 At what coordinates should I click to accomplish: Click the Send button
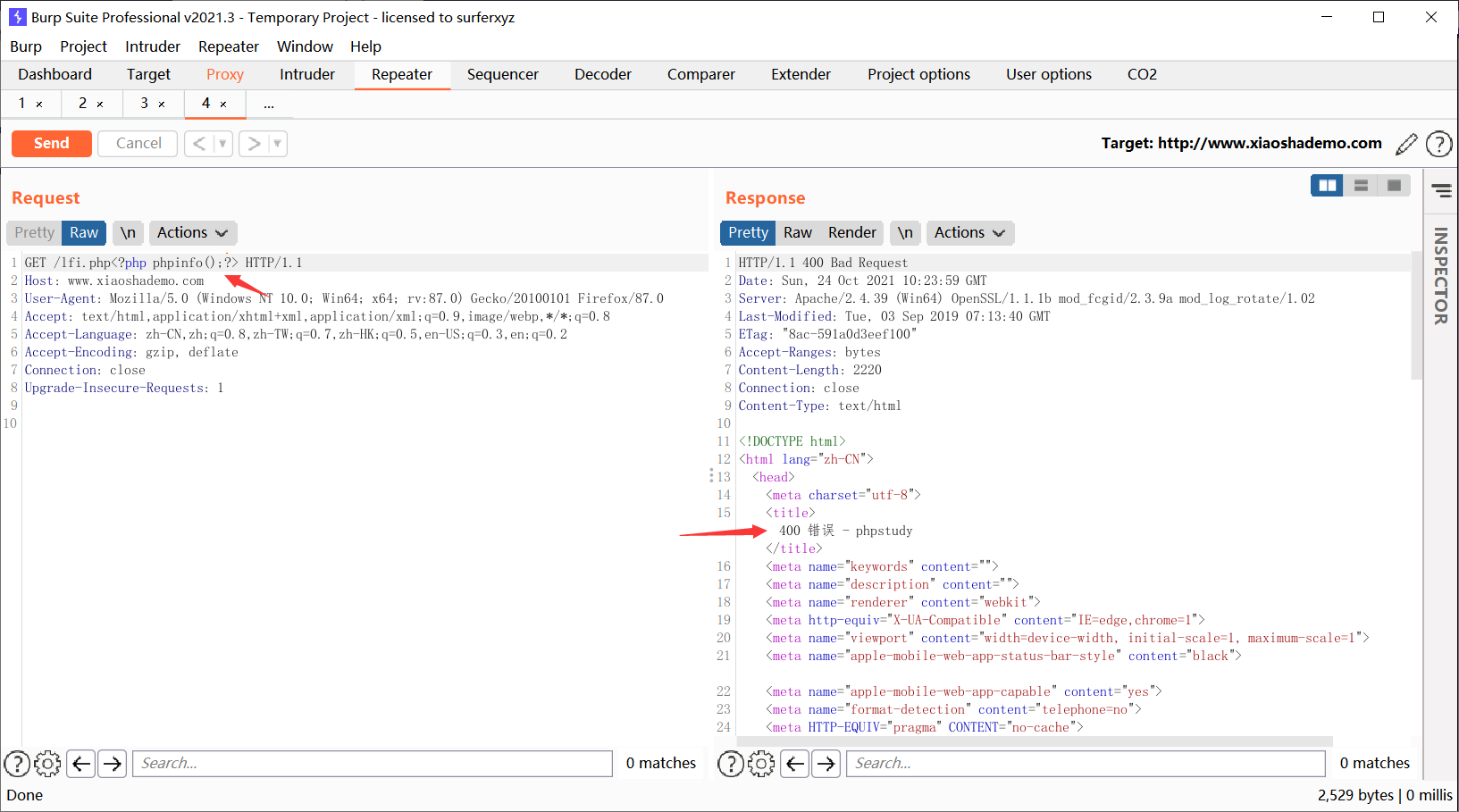coord(52,144)
